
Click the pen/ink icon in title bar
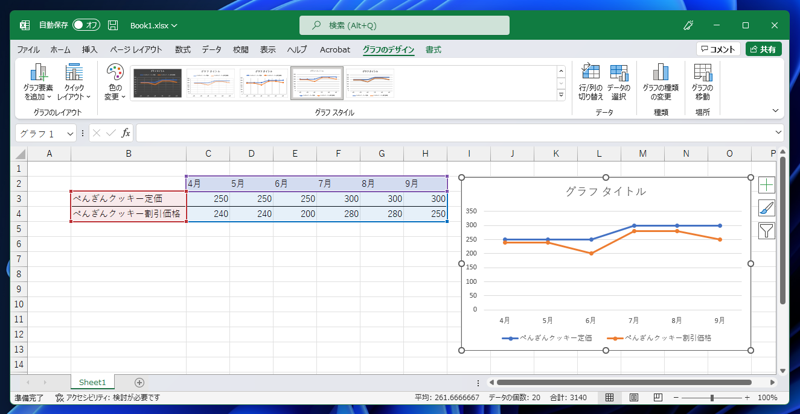coord(689,25)
